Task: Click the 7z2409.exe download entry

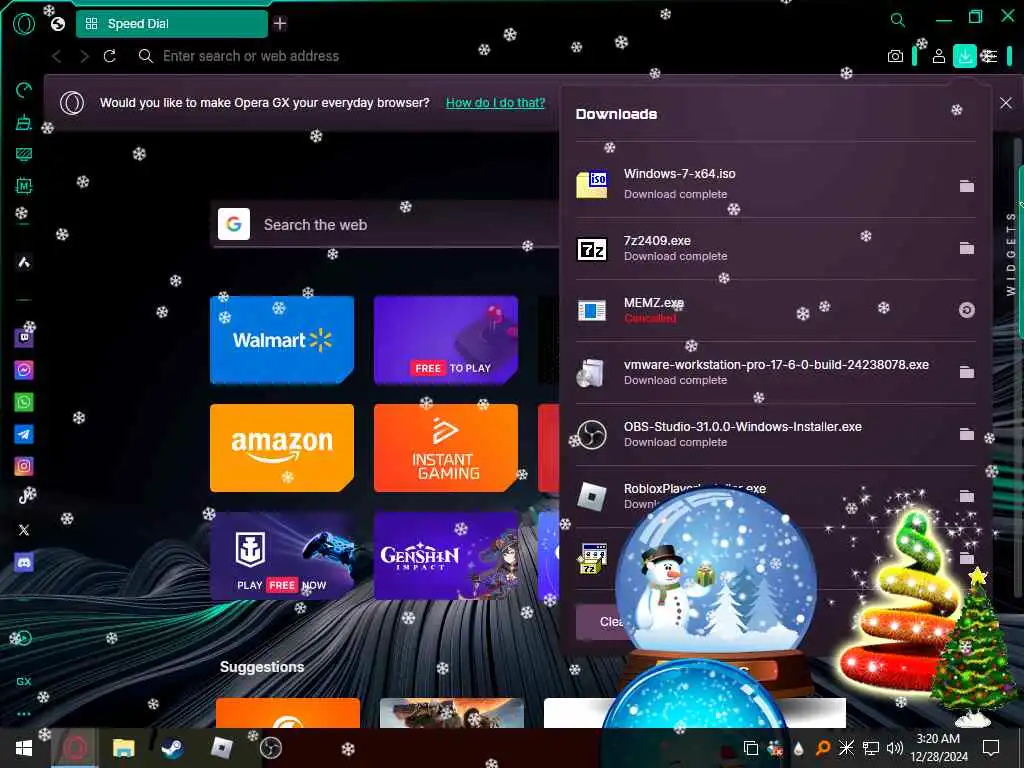Action: 775,248
